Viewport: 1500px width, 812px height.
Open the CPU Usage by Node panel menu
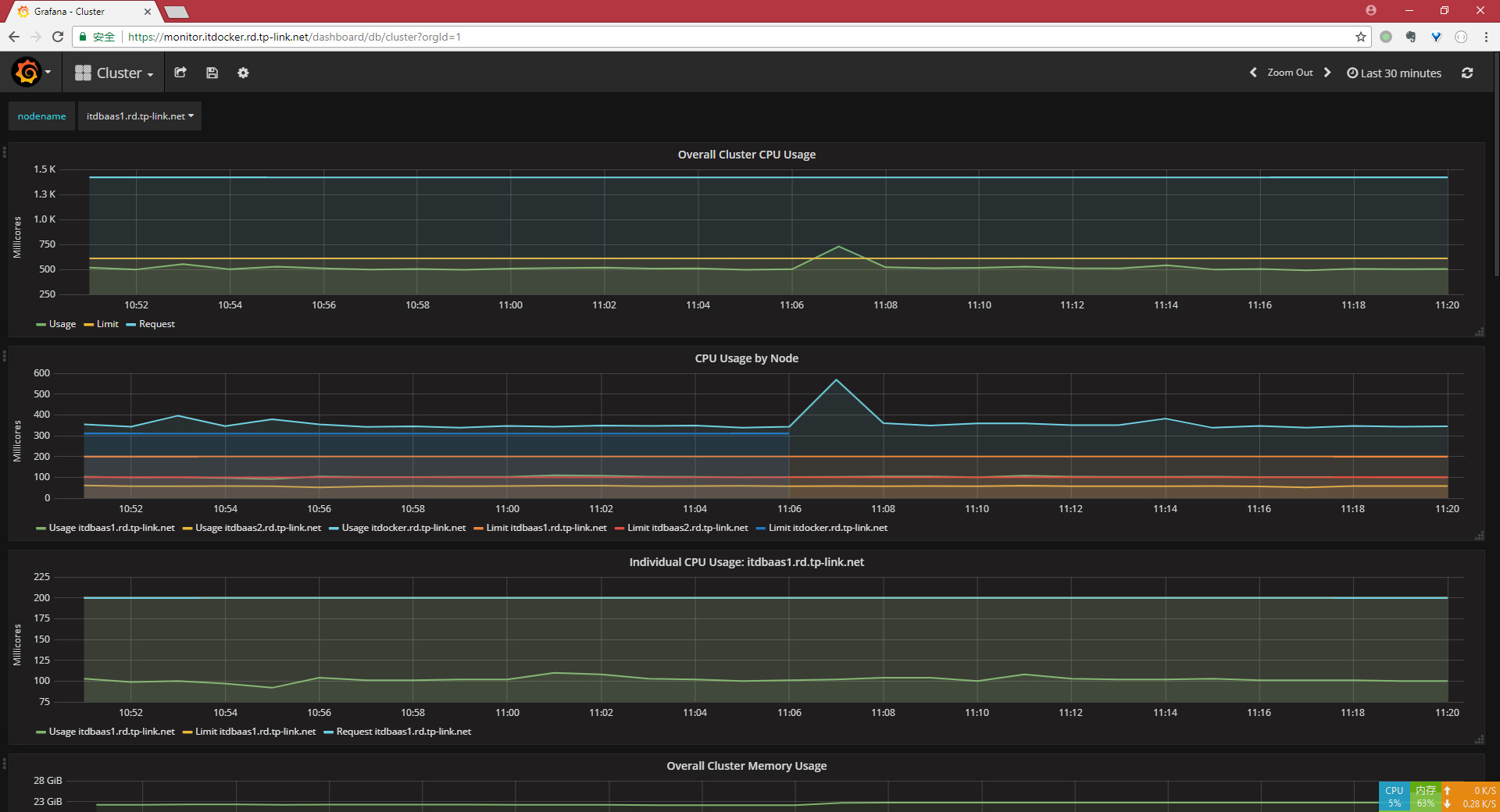pos(746,358)
